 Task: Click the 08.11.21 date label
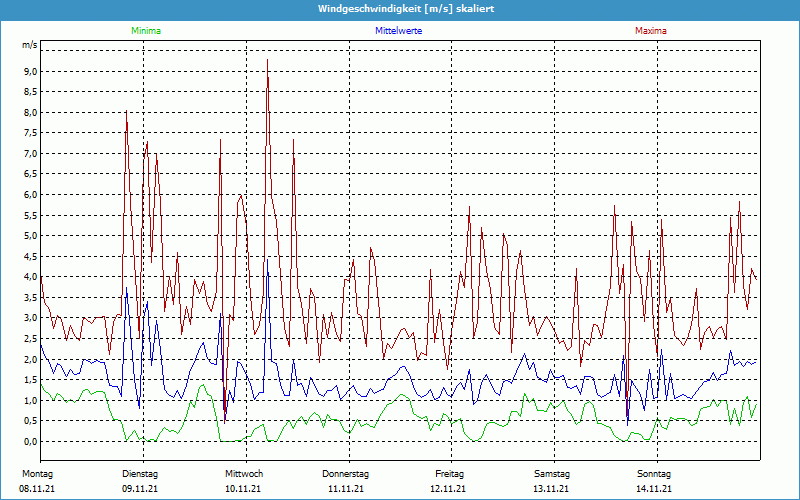tap(37, 489)
